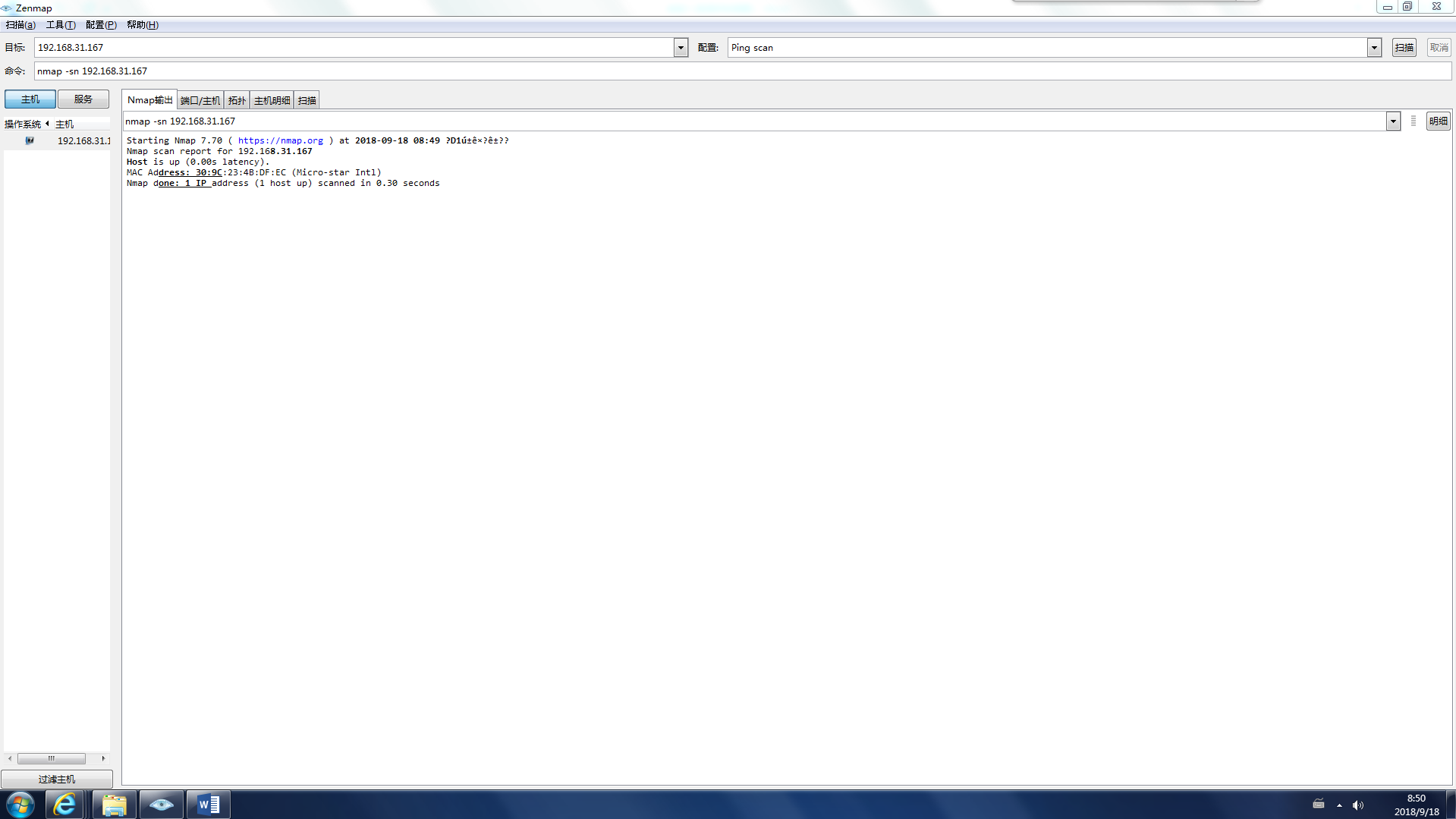The height and width of the screenshot is (819, 1456).
Task: Restore down the Zenmap window
Action: point(1407,7)
